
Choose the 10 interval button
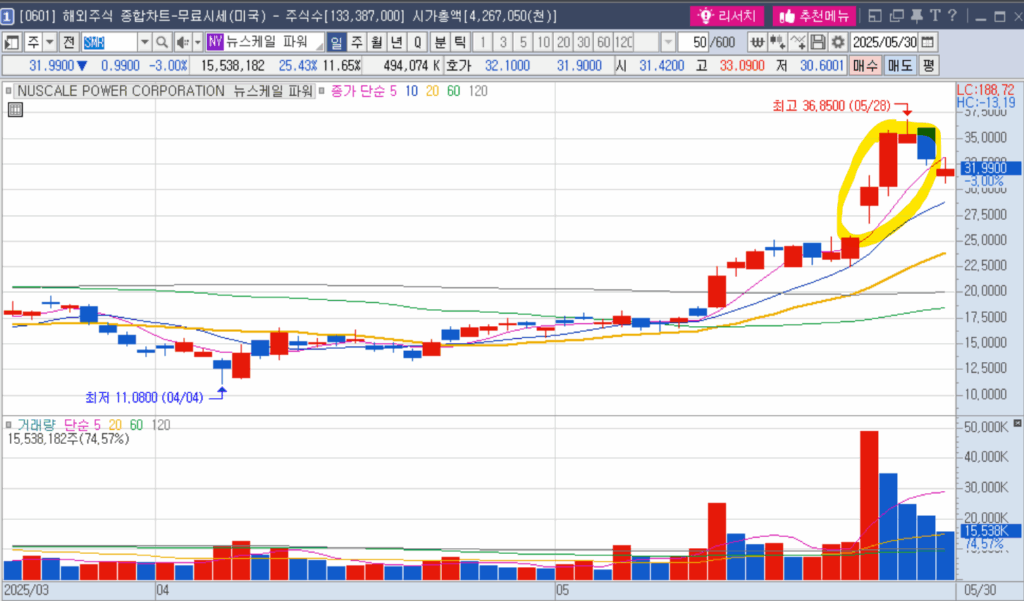coord(543,42)
